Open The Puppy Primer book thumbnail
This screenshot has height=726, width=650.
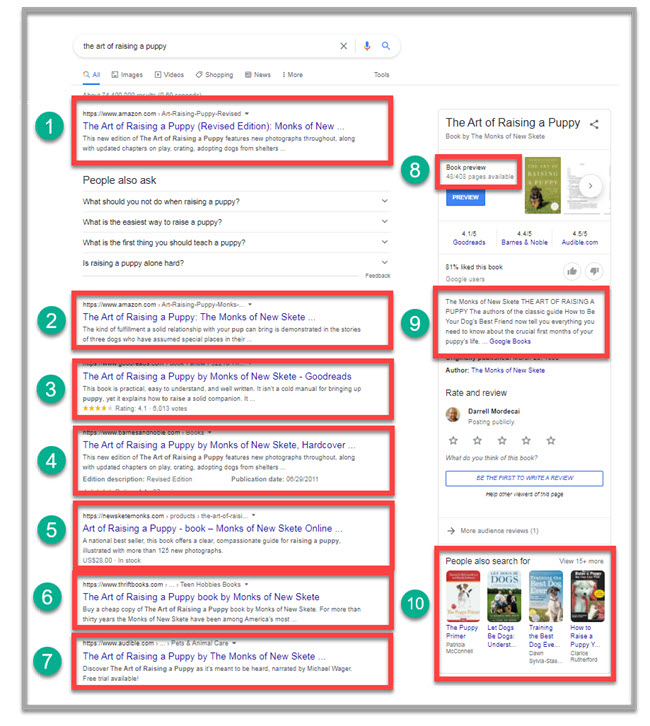(x=463, y=596)
